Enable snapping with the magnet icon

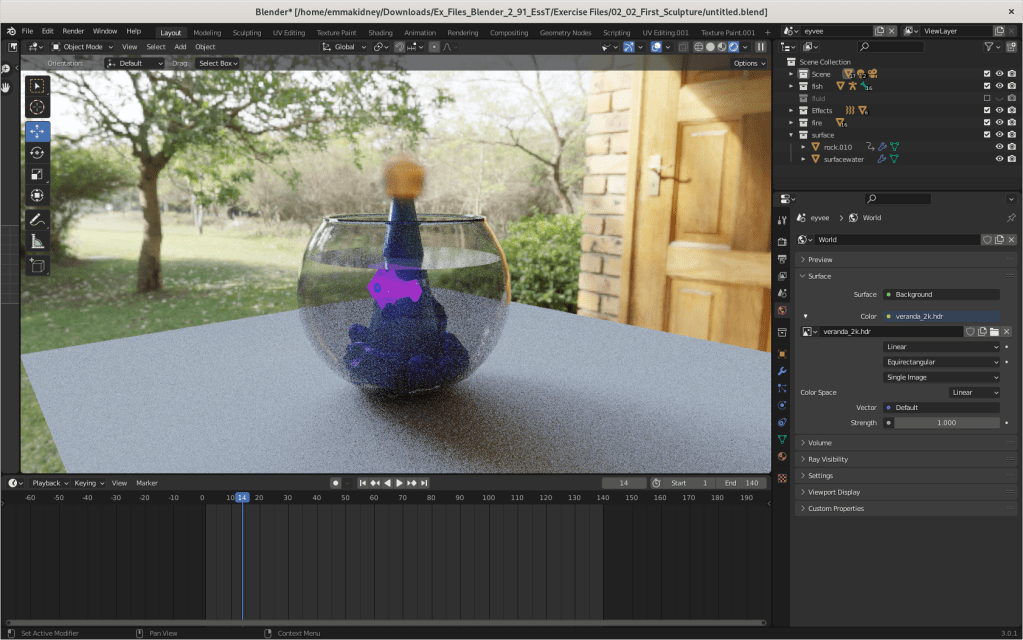click(x=398, y=47)
